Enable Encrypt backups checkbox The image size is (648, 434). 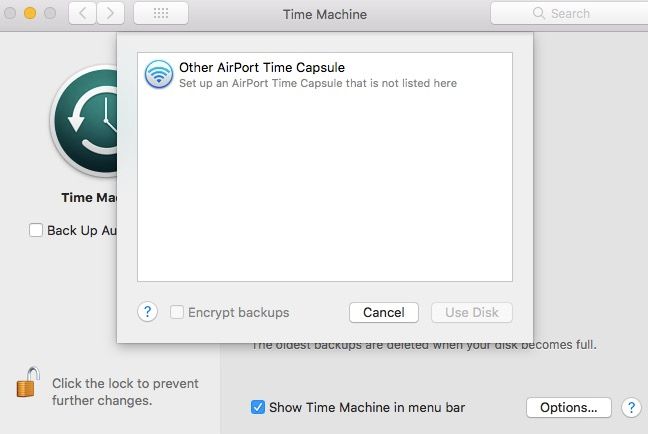tap(177, 312)
